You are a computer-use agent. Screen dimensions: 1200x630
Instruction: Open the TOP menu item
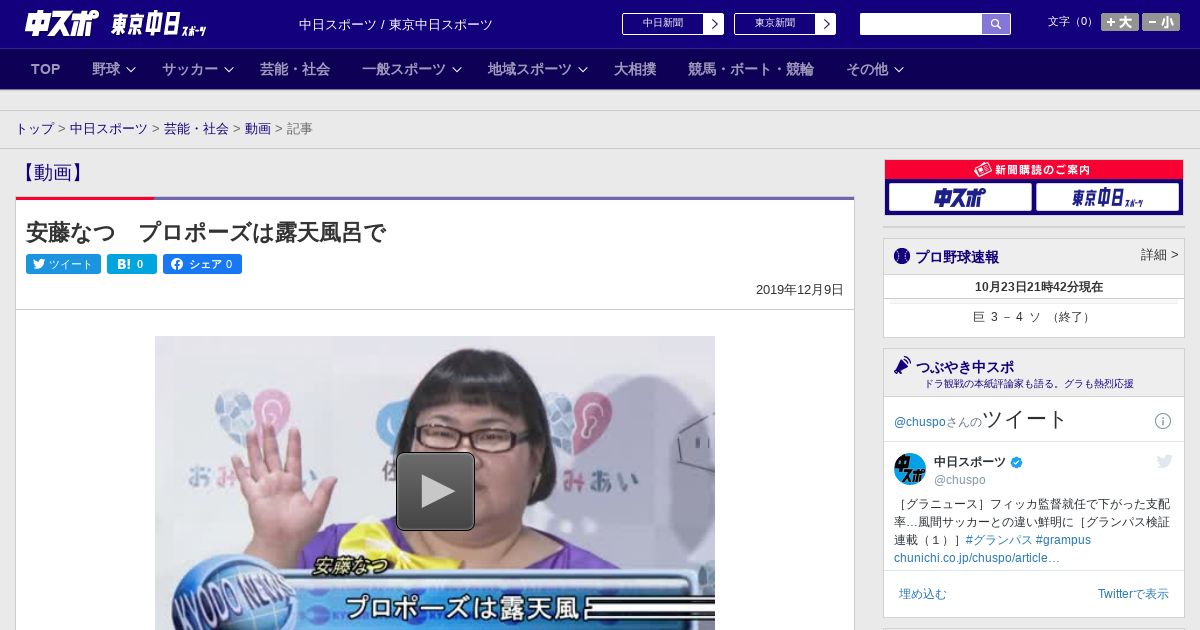click(46, 69)
